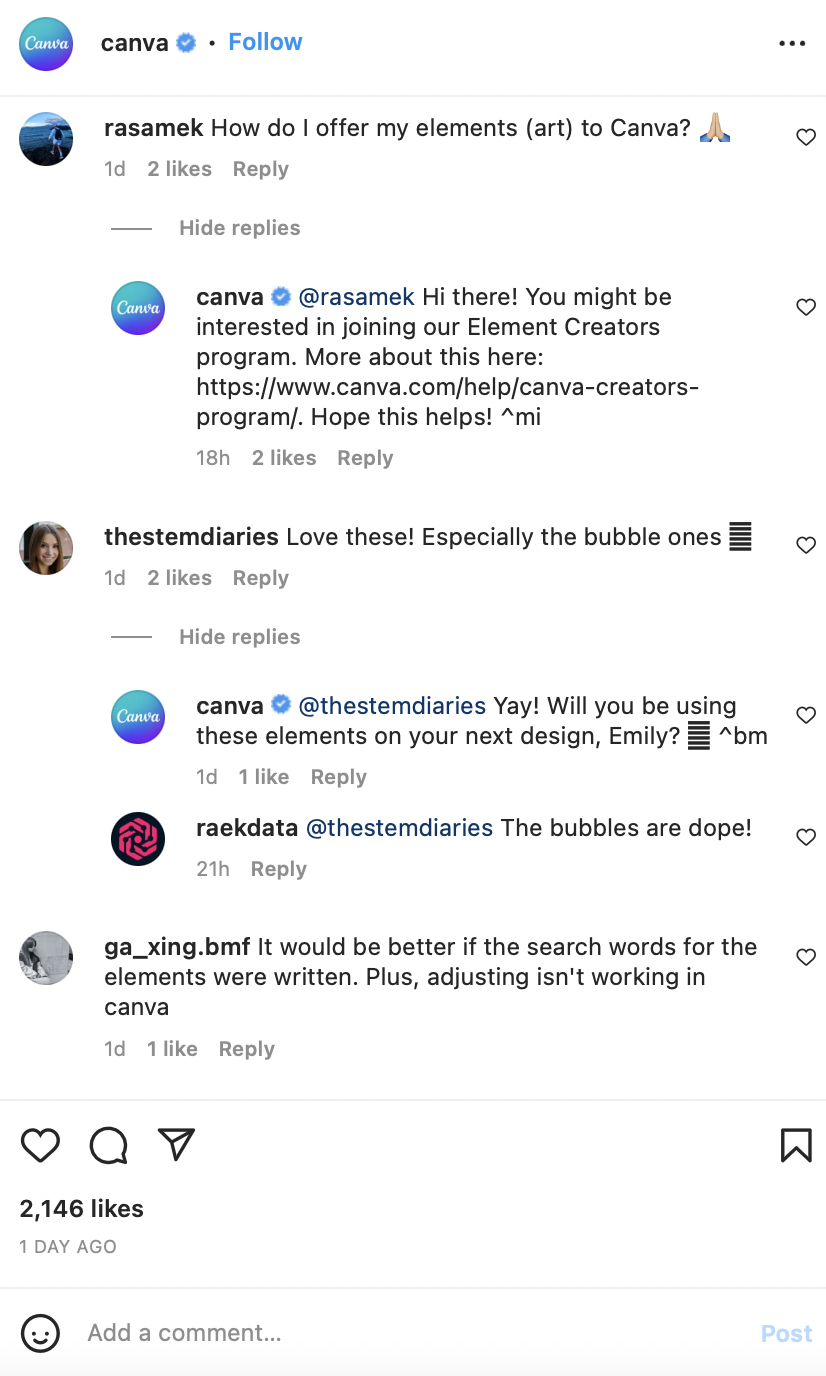Like ga_xing.bmf's comment
The height and width of the screenshot is (1376, 826).
[806, 957]
